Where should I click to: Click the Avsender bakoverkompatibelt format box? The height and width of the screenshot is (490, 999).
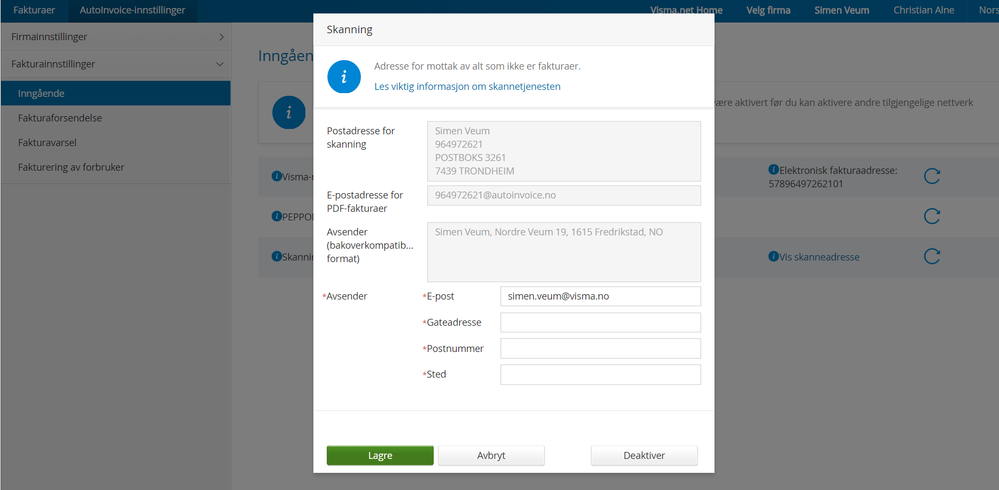coord(564,252)
